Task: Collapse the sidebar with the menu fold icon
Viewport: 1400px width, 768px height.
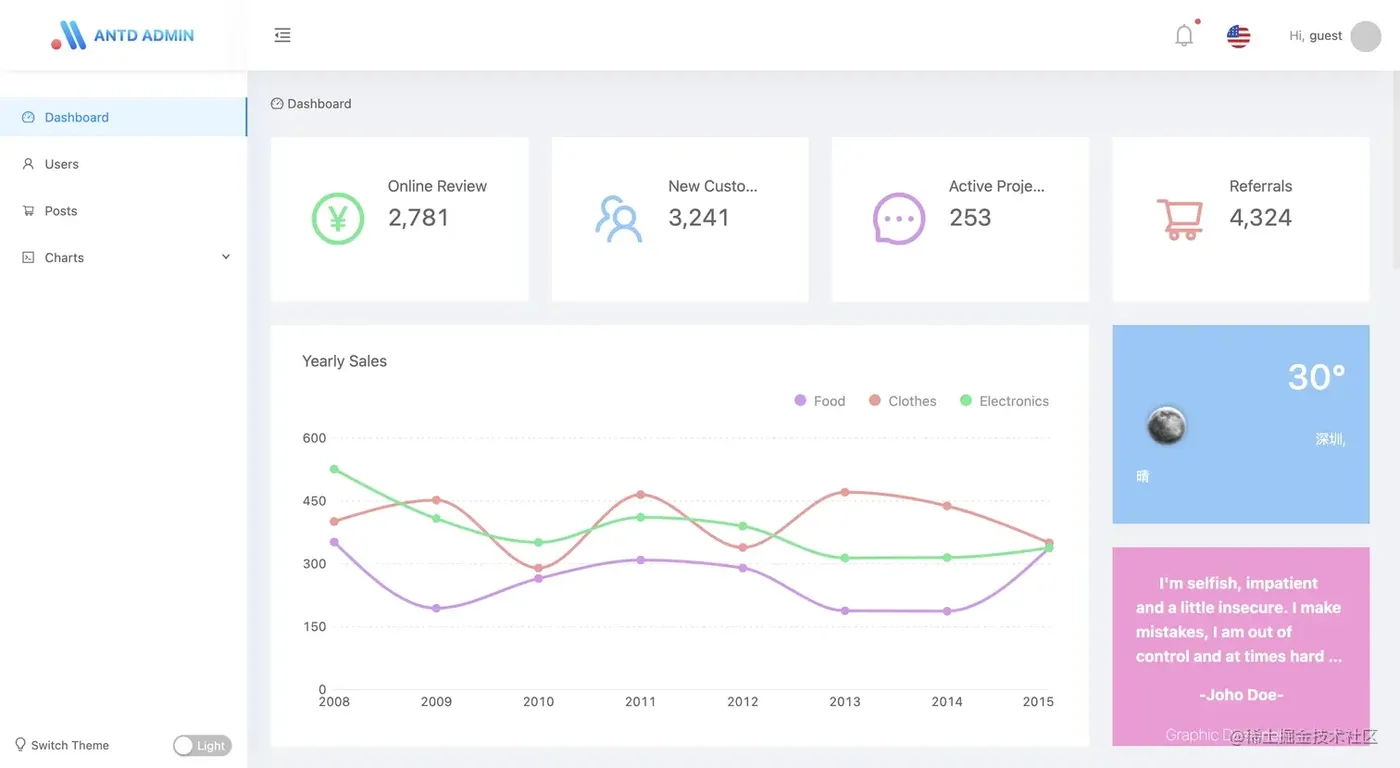Action: pos(283,35)
